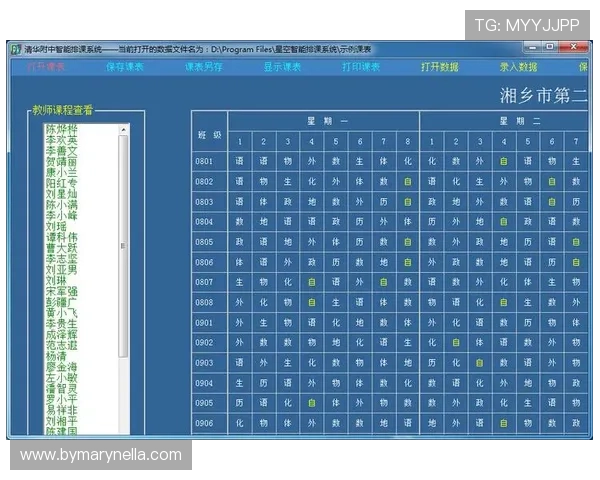The height and width of the screenshot is (480, 600).
Task: Select teacher 杨清 in the list
Action: pyautogui.click(x=56, y=356)
